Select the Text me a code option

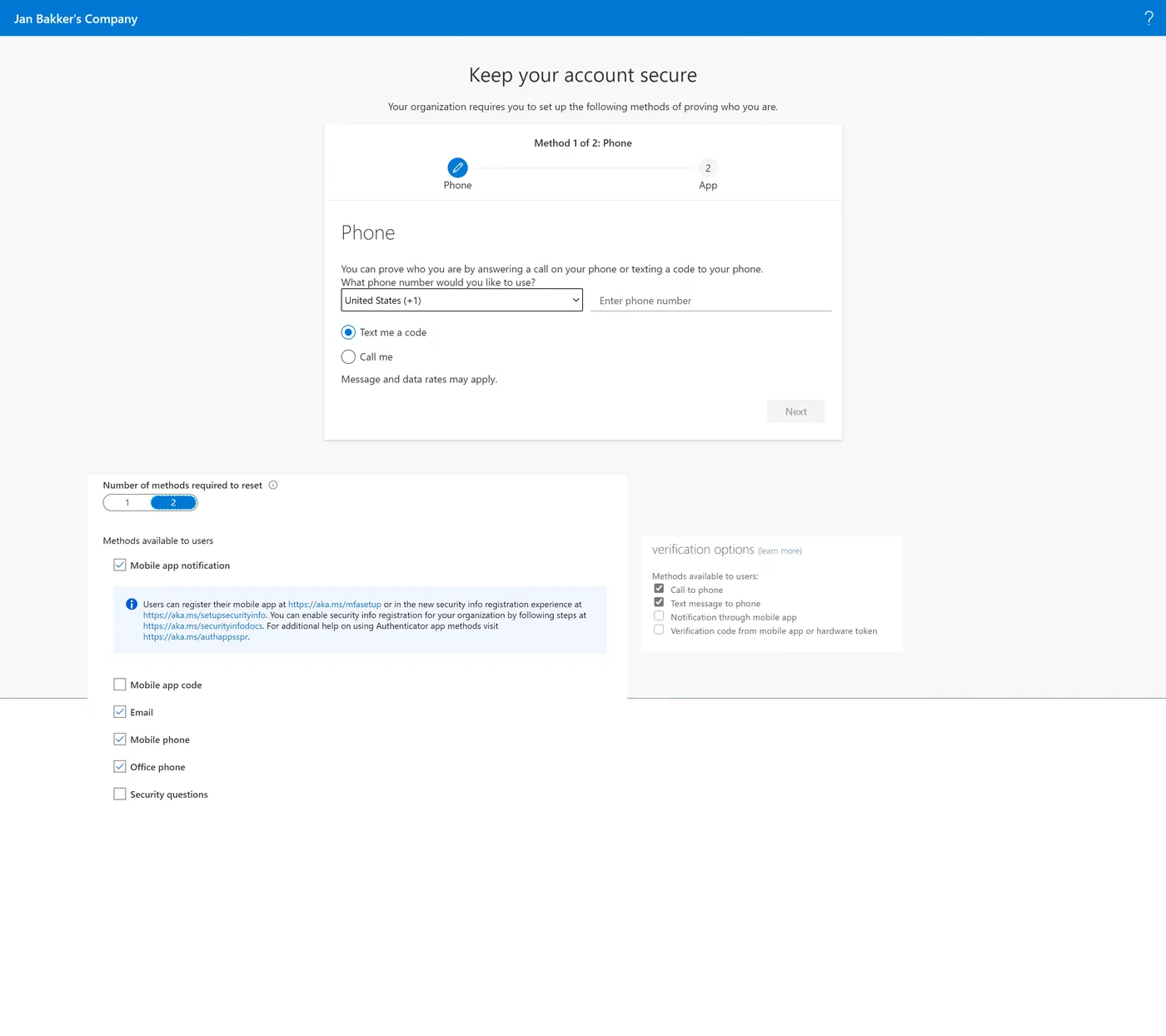pyautogui.click(x=348, y=332)
